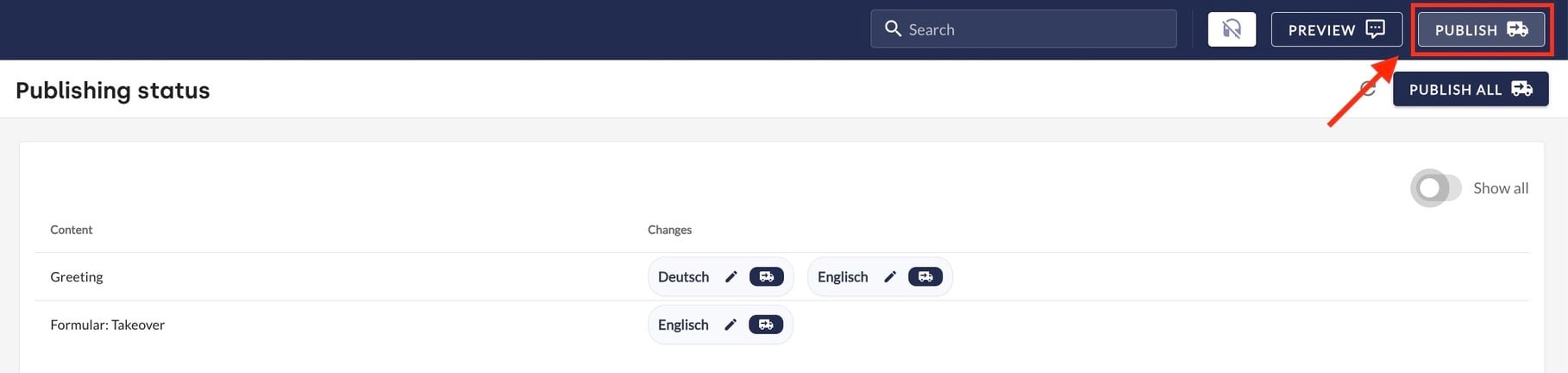Image resolution: width=1568 pixels, height=373 pixels.
Task: Click the PUBLISH ALL button
Action: pos(1470,89)
